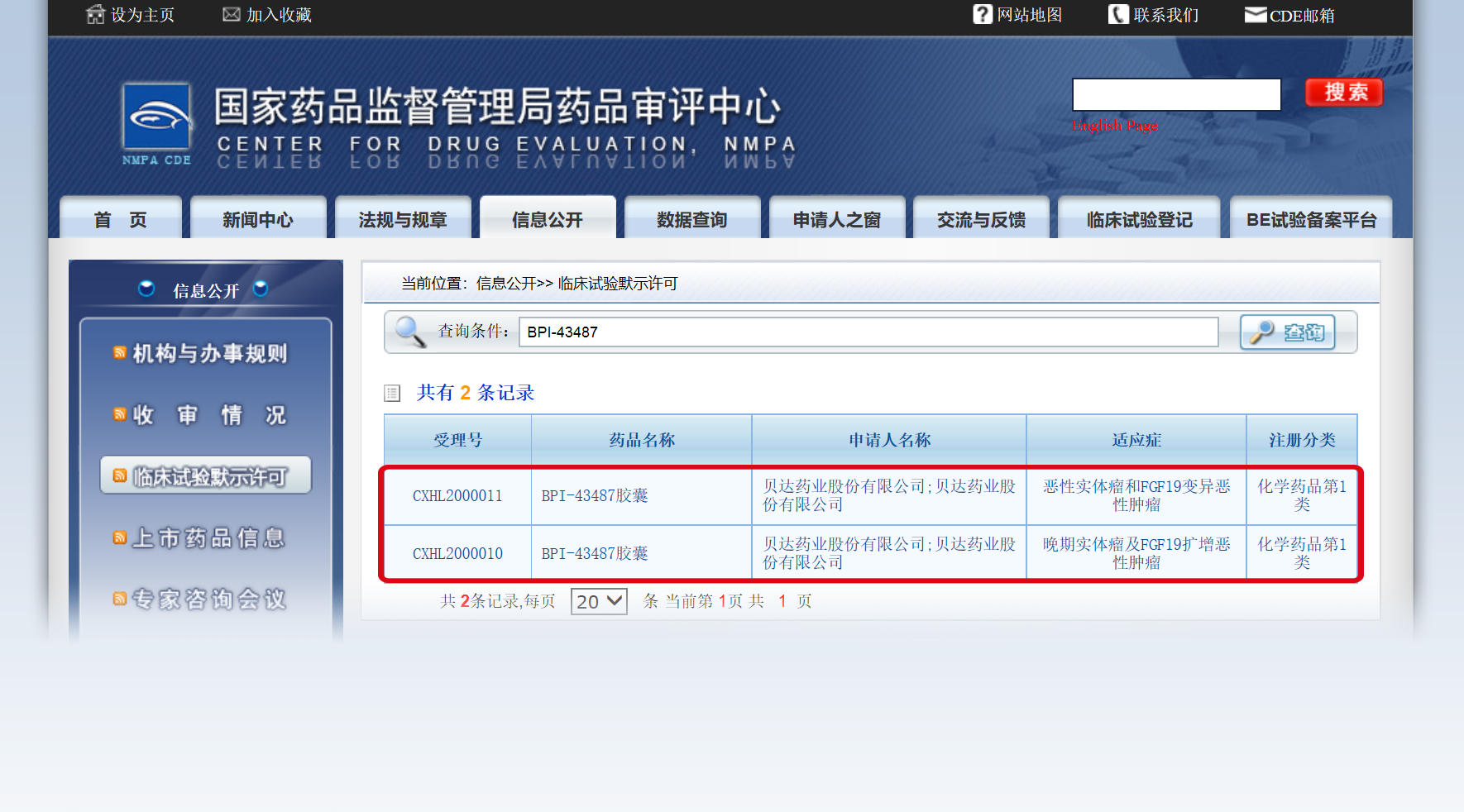Click the query field containing BPI-43487

tap(868, 332)
